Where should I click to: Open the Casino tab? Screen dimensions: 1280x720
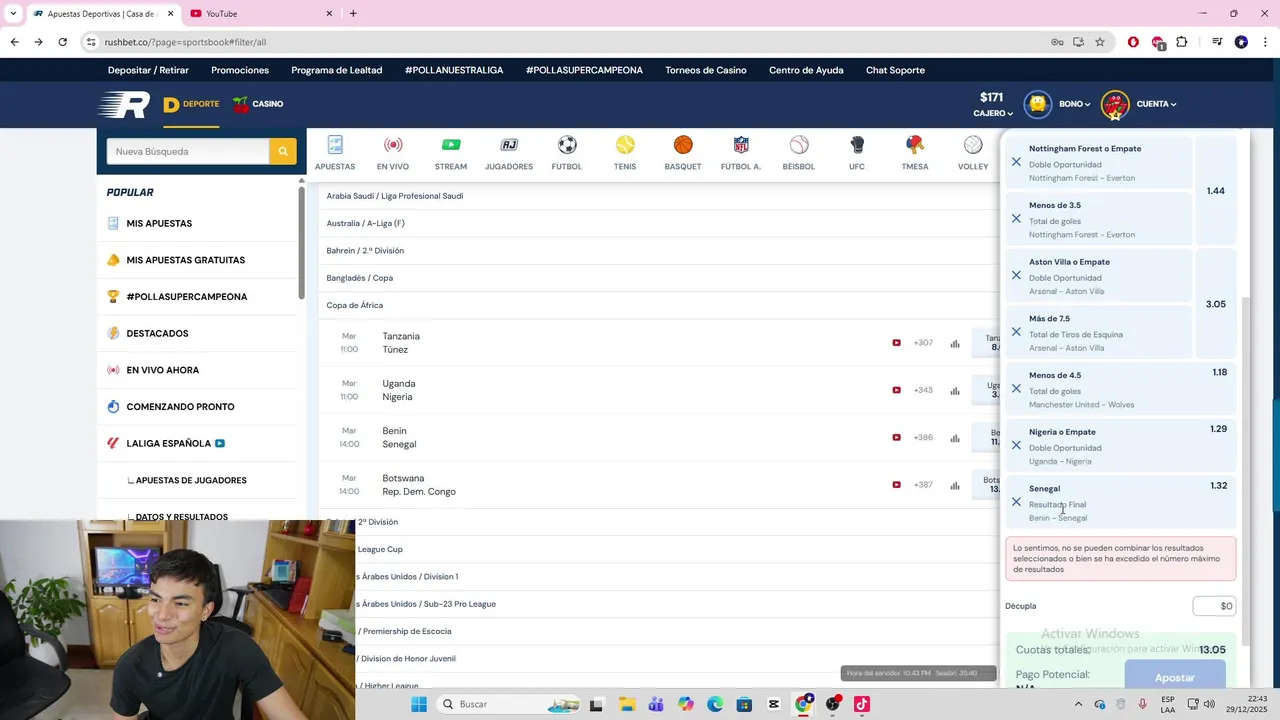(x=258, y=104)
